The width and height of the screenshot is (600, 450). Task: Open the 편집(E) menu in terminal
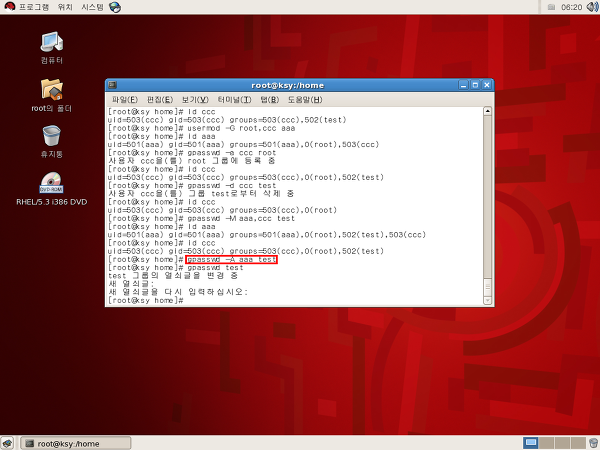tap(160, 100)
